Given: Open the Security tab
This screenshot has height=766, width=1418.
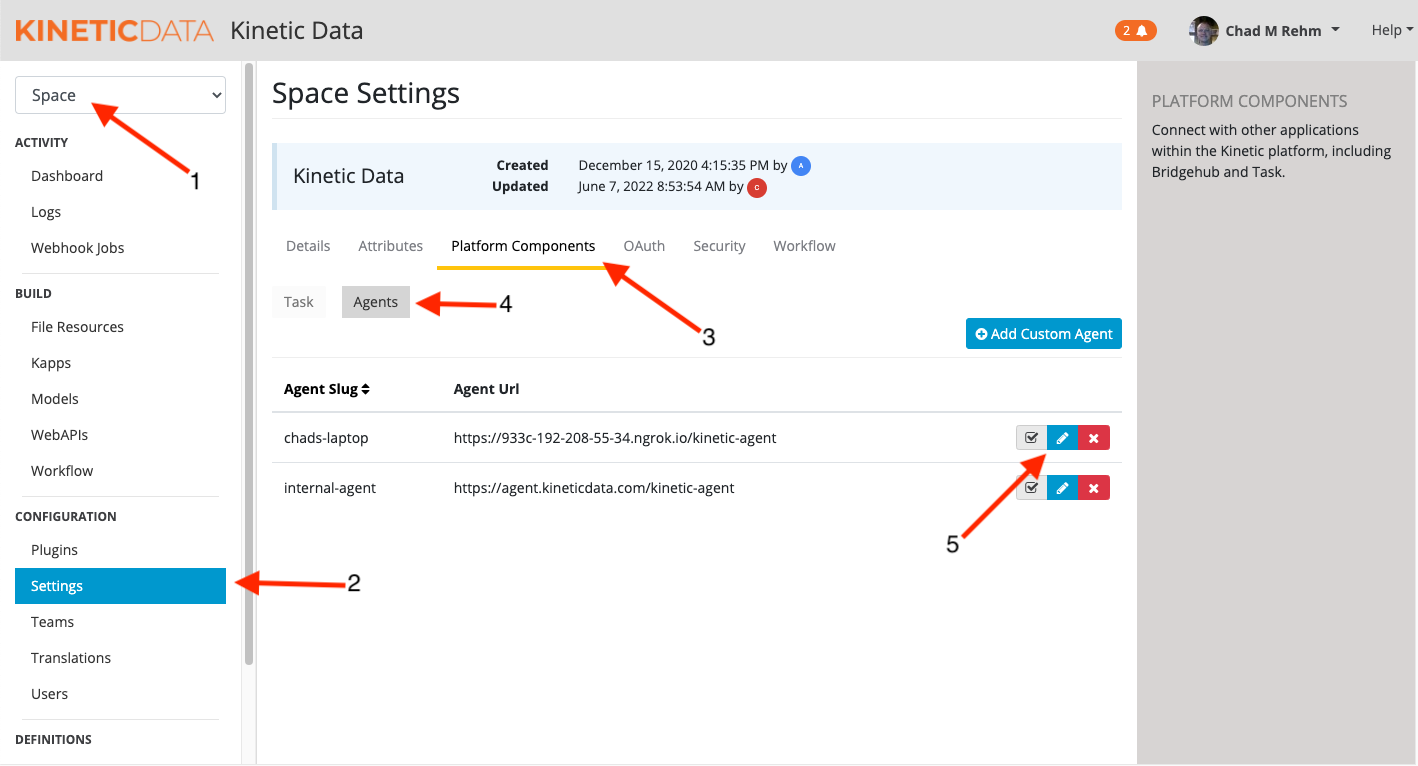Looking at the screenshot, I should [719, 246].
